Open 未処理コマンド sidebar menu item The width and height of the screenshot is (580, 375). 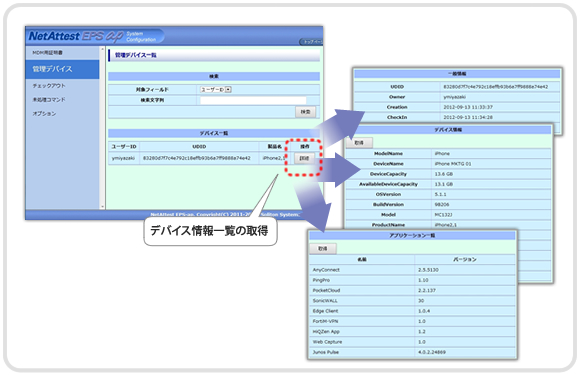click(49, 100)
